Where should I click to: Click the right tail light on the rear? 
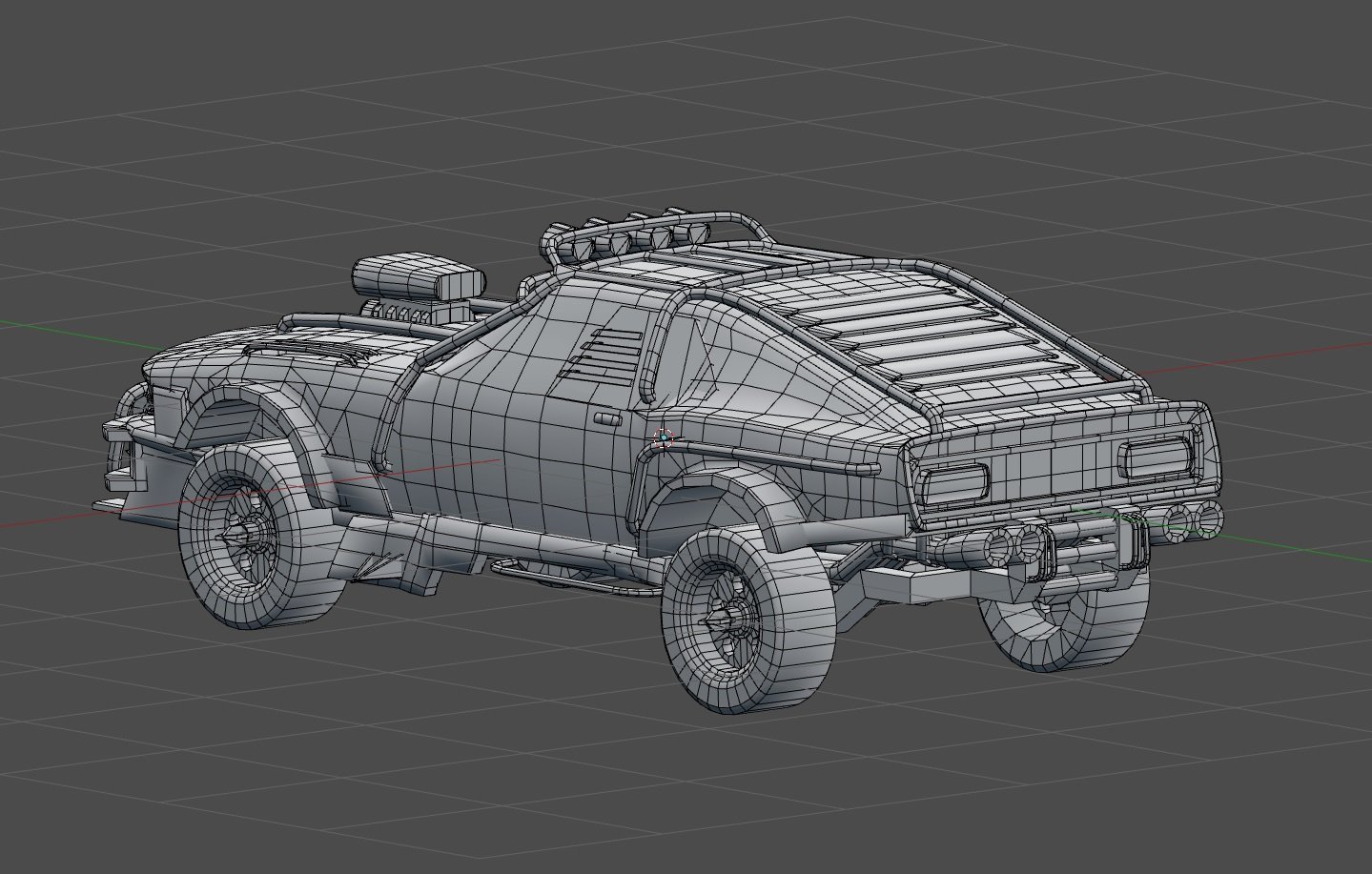click(1156, 457)
